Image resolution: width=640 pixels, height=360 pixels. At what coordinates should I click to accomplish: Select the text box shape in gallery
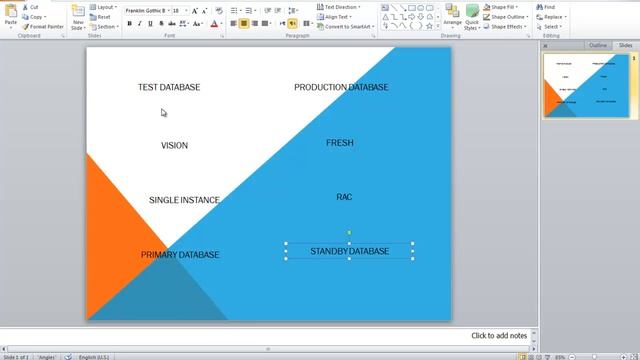(x=385, y=8)
